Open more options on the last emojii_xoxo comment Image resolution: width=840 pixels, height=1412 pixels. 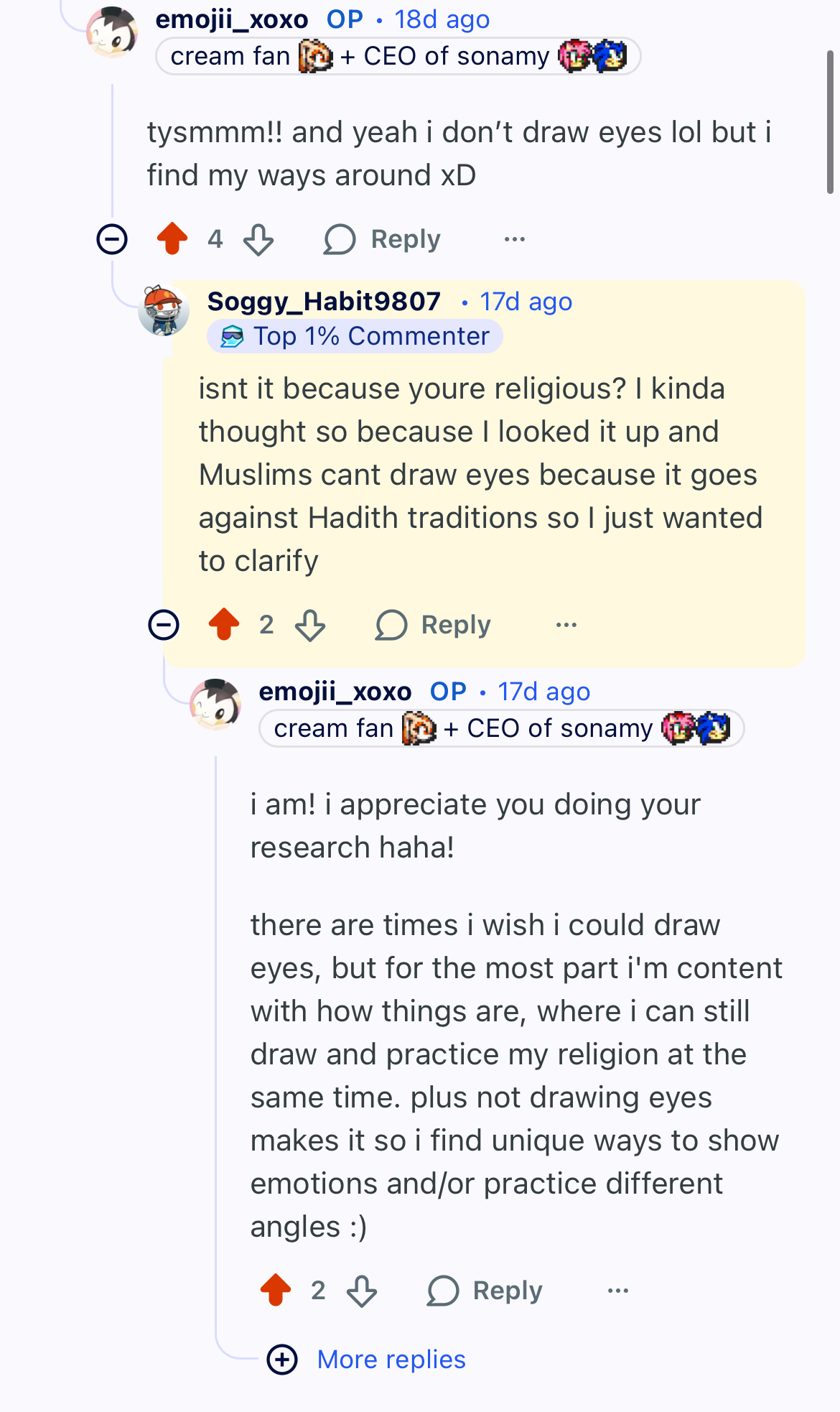618,1291
